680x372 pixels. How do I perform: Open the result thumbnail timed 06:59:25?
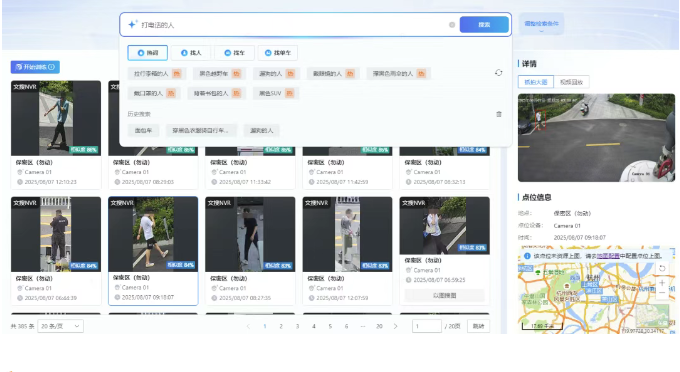[445, 225]
